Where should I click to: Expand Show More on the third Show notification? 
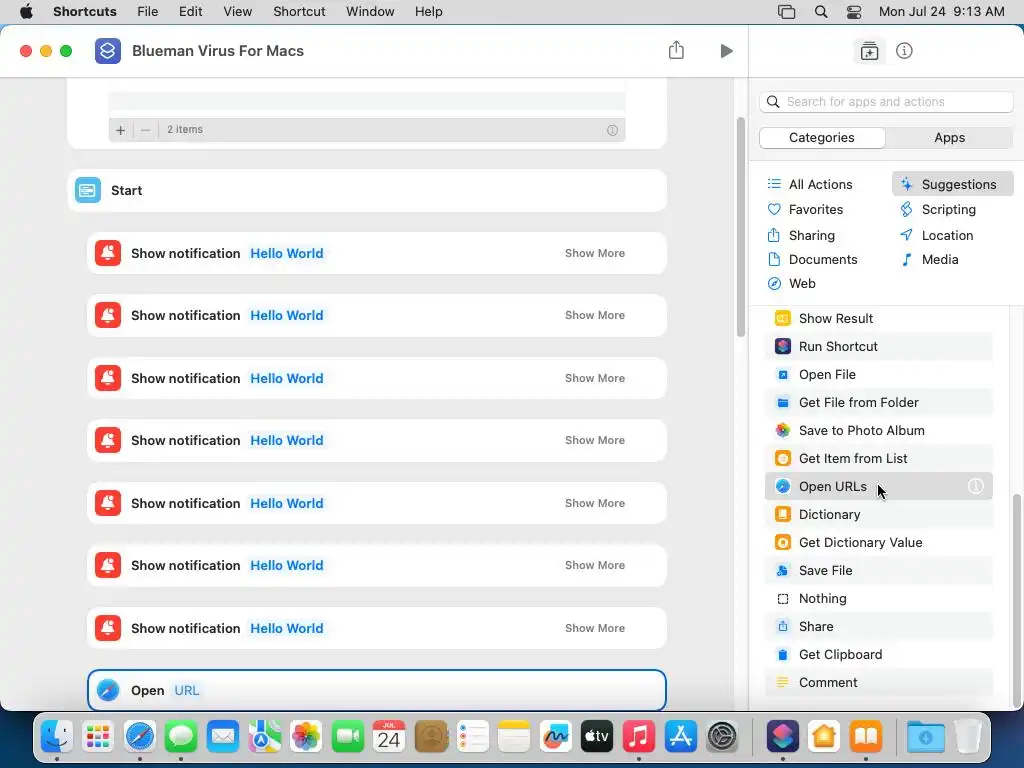click(594, 378)
